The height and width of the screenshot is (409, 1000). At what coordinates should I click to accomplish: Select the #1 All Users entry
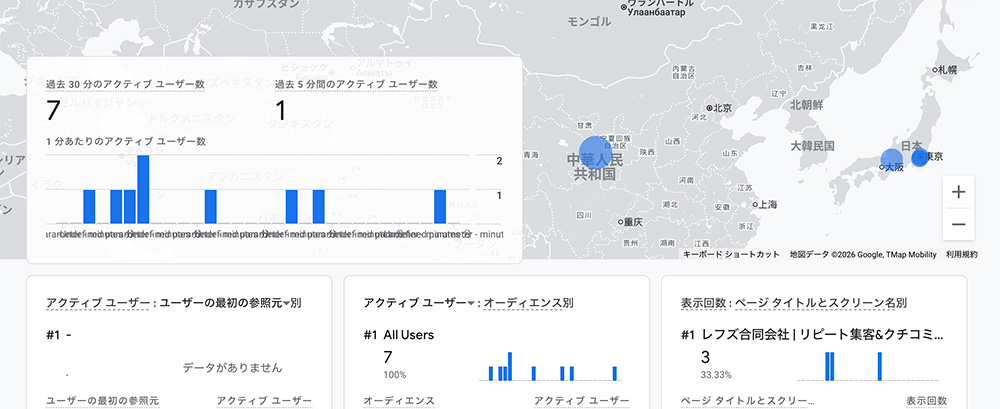coord(399,335)
